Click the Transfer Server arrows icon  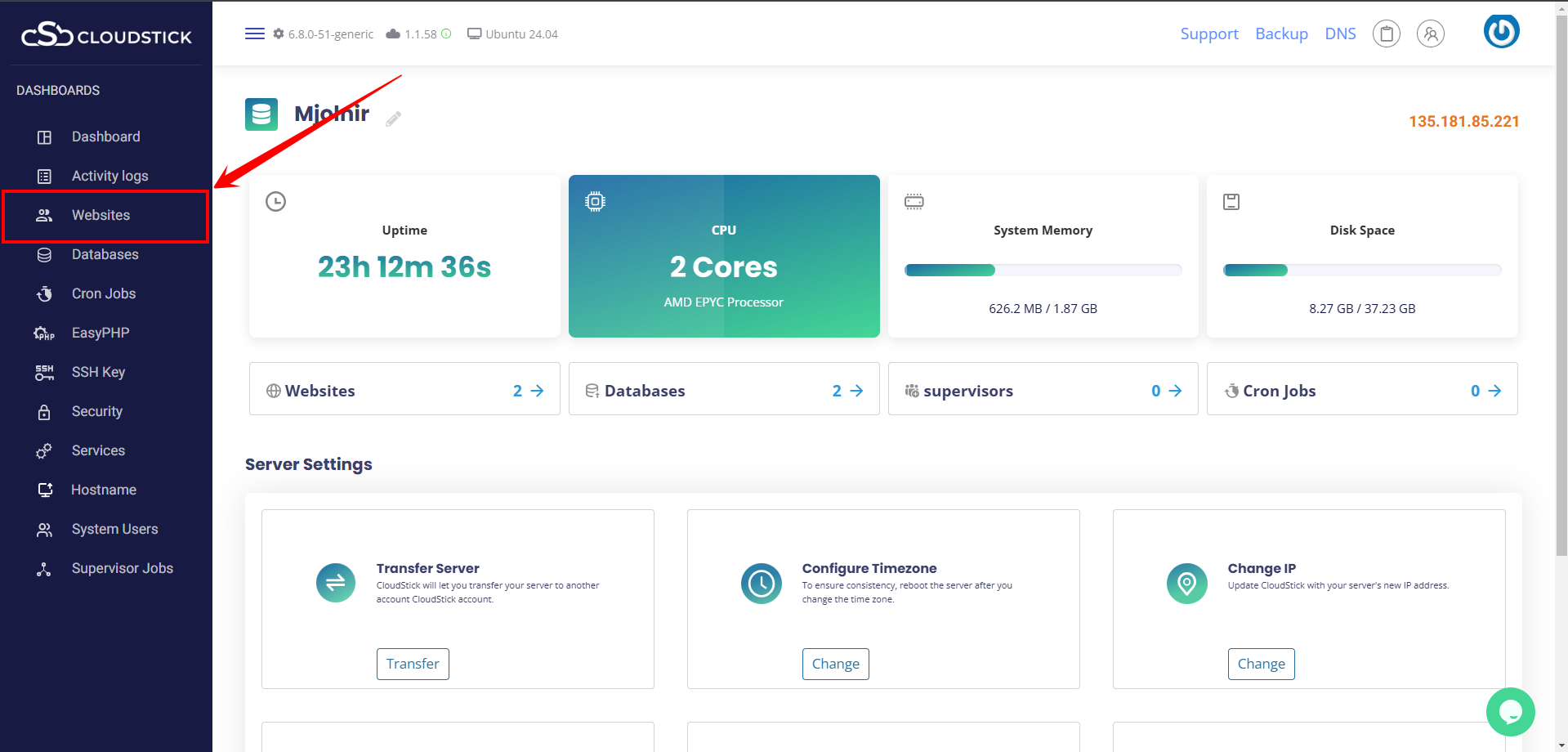click(x=336, y=583)
